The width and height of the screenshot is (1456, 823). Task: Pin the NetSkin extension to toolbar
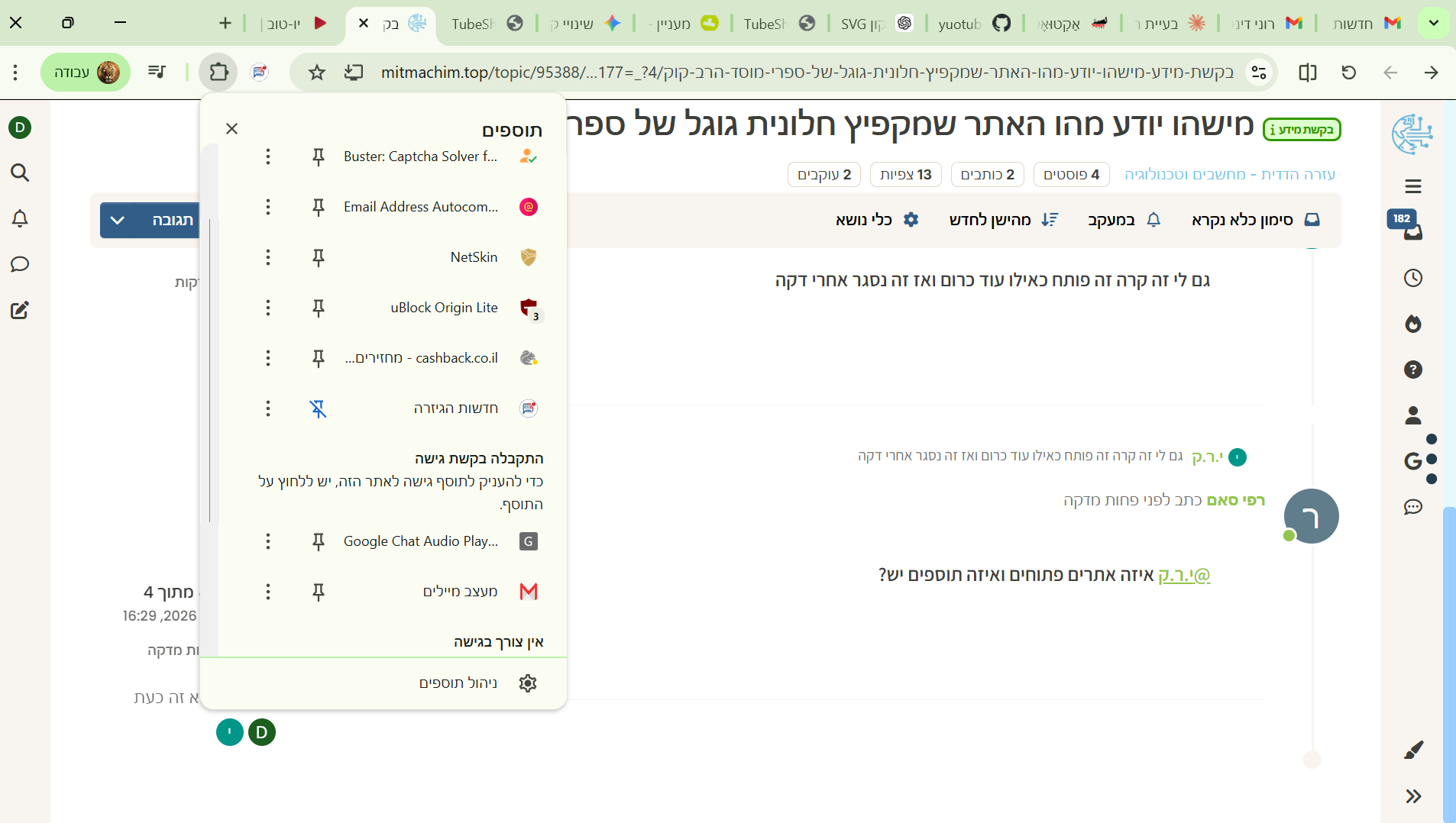[x=319, y=257]
